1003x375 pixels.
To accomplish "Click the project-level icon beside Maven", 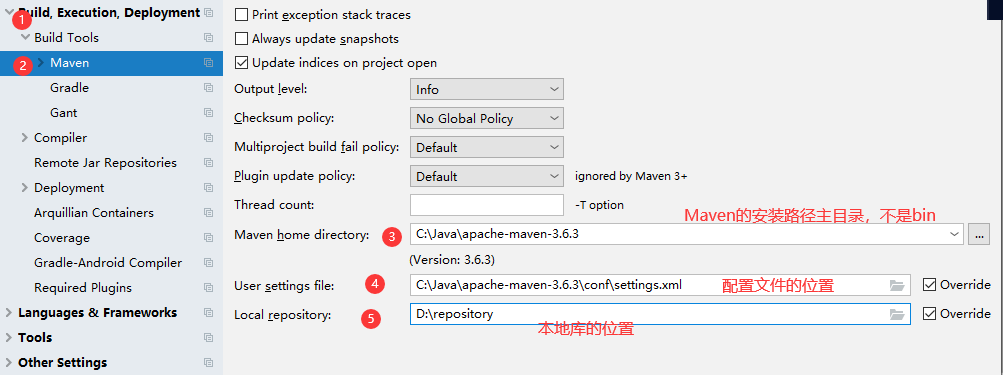I will point(209,63).
